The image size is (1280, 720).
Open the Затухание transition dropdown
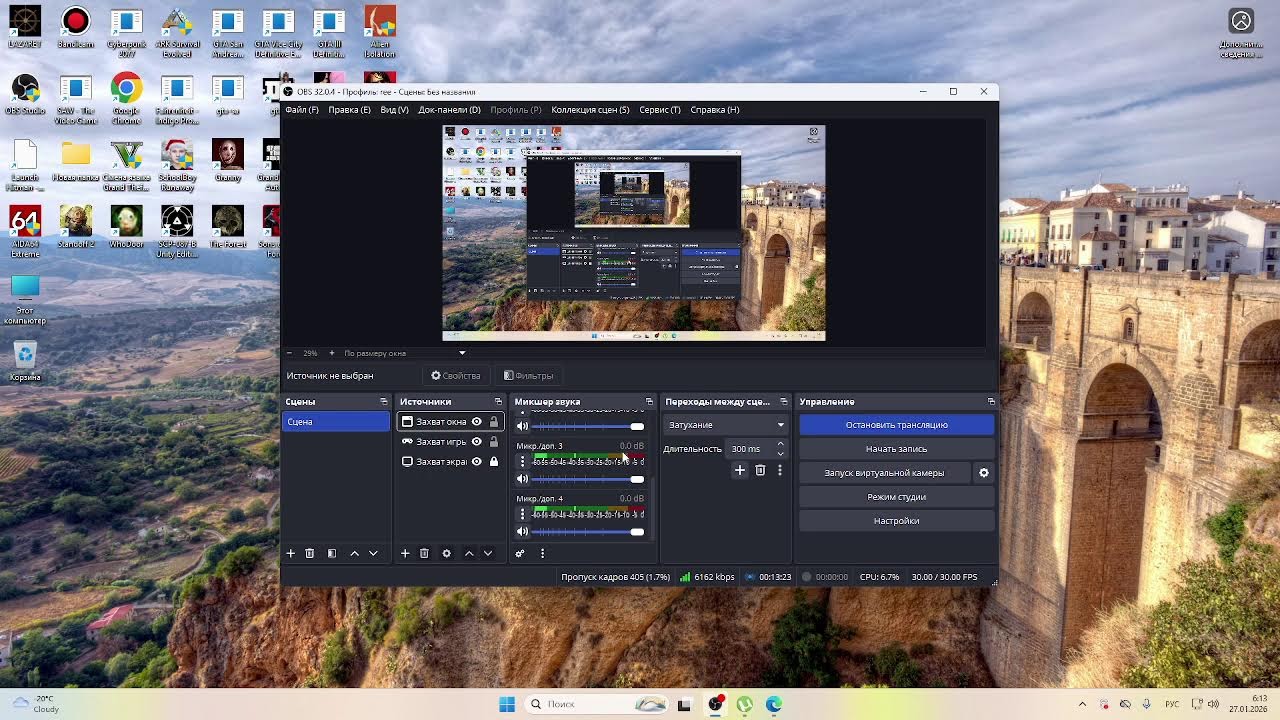click(726, 425)
